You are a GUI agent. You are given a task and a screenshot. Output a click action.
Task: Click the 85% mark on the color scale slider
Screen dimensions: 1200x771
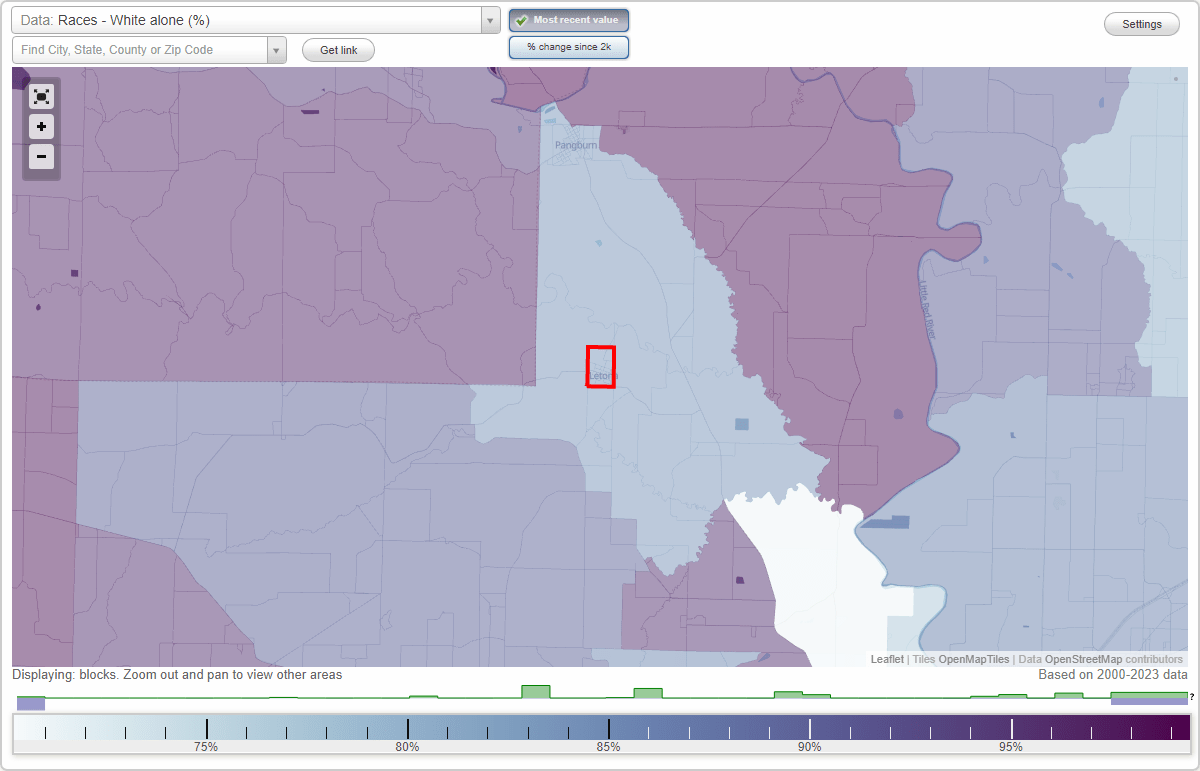coord(610,728)
